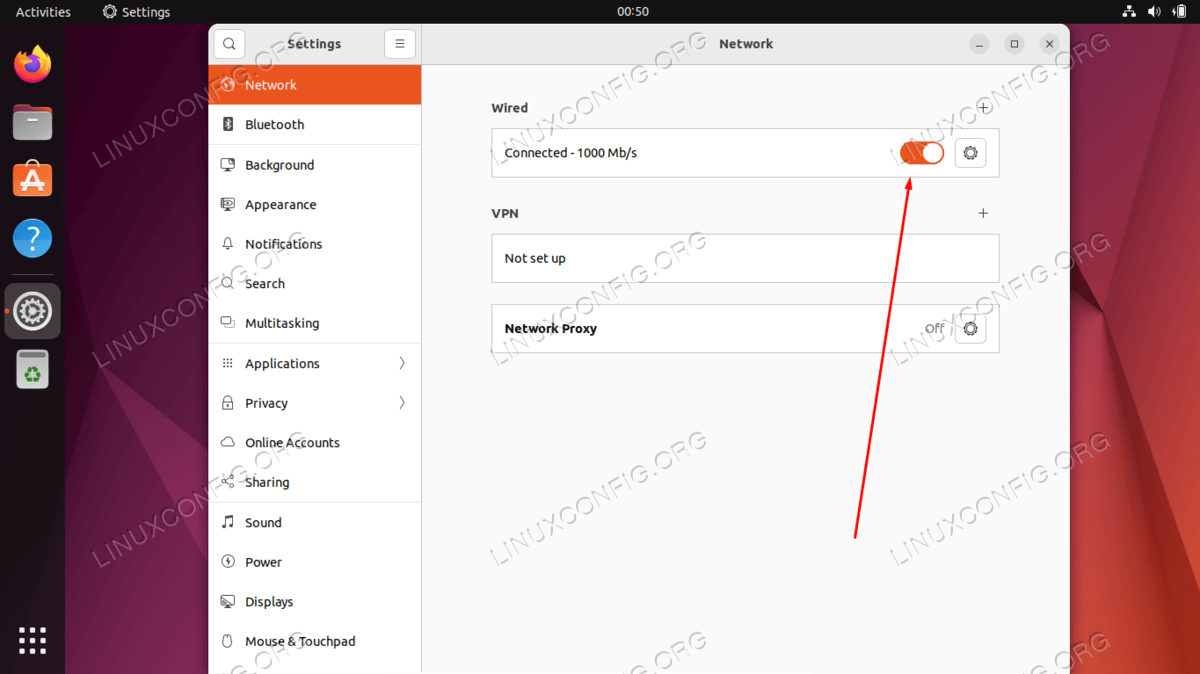Viewport: 1200px width, 674px height.
Task: Launch Firefox from the dock
Action: pos(33,65)
